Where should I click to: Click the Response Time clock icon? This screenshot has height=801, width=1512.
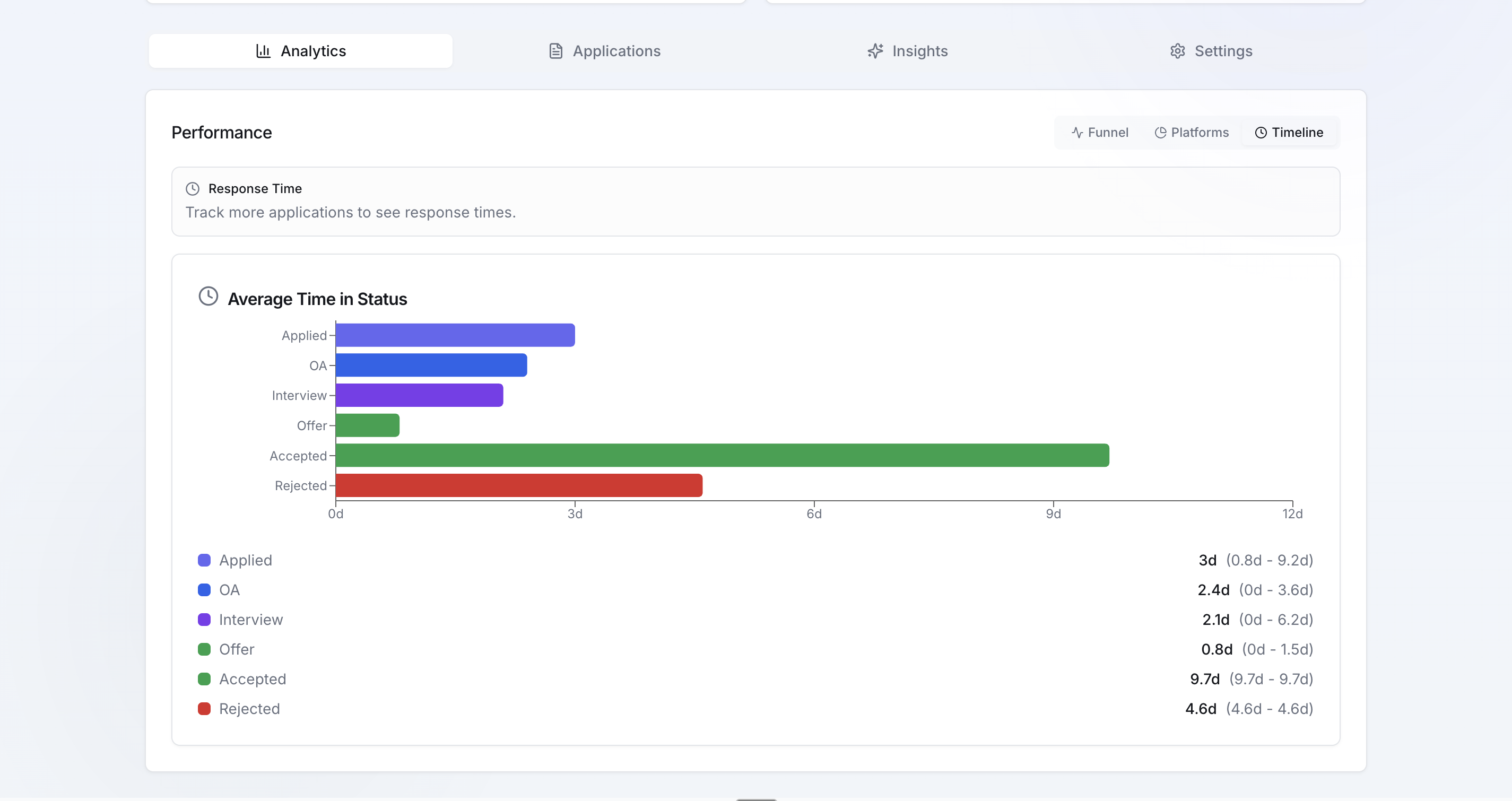pos(193,189)
